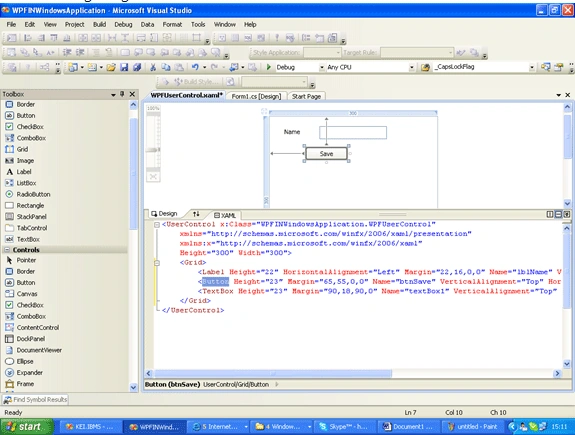575x435 pixels.
Task: Click the highlighted Button tag in XAML
Action: click(x=215, y=282)
